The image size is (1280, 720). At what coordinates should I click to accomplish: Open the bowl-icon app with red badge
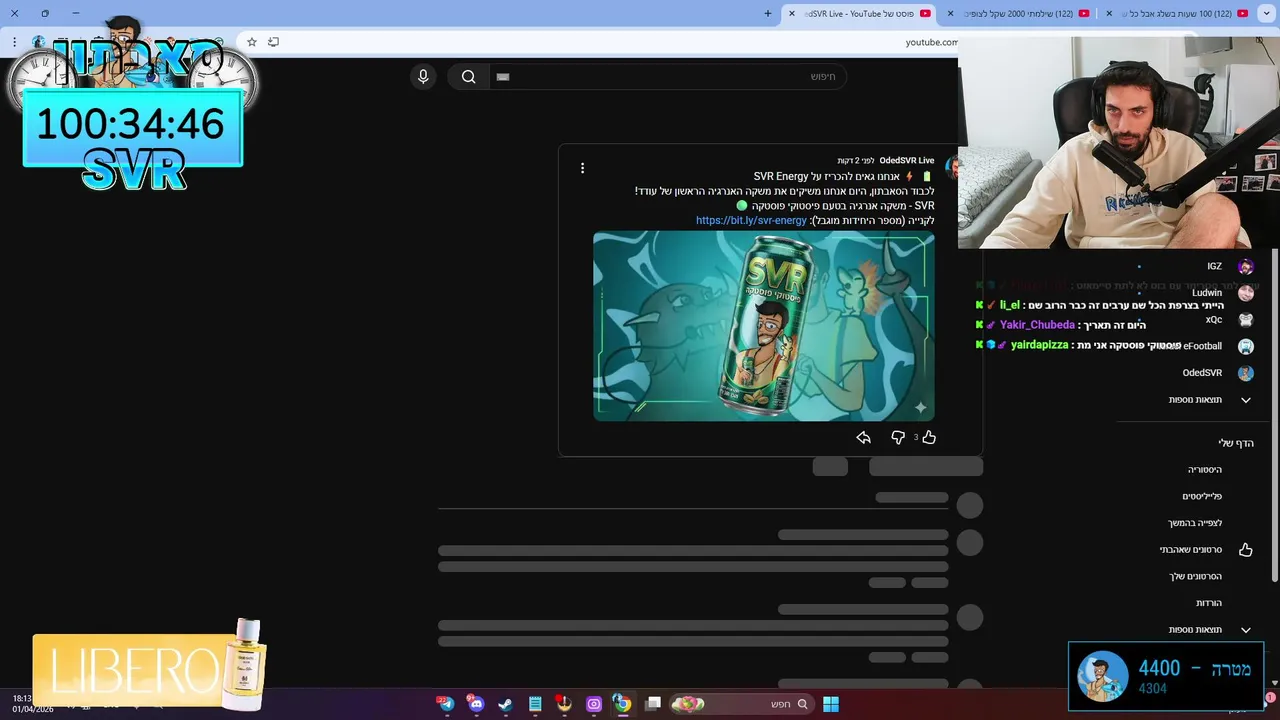(x=564, y=704)
